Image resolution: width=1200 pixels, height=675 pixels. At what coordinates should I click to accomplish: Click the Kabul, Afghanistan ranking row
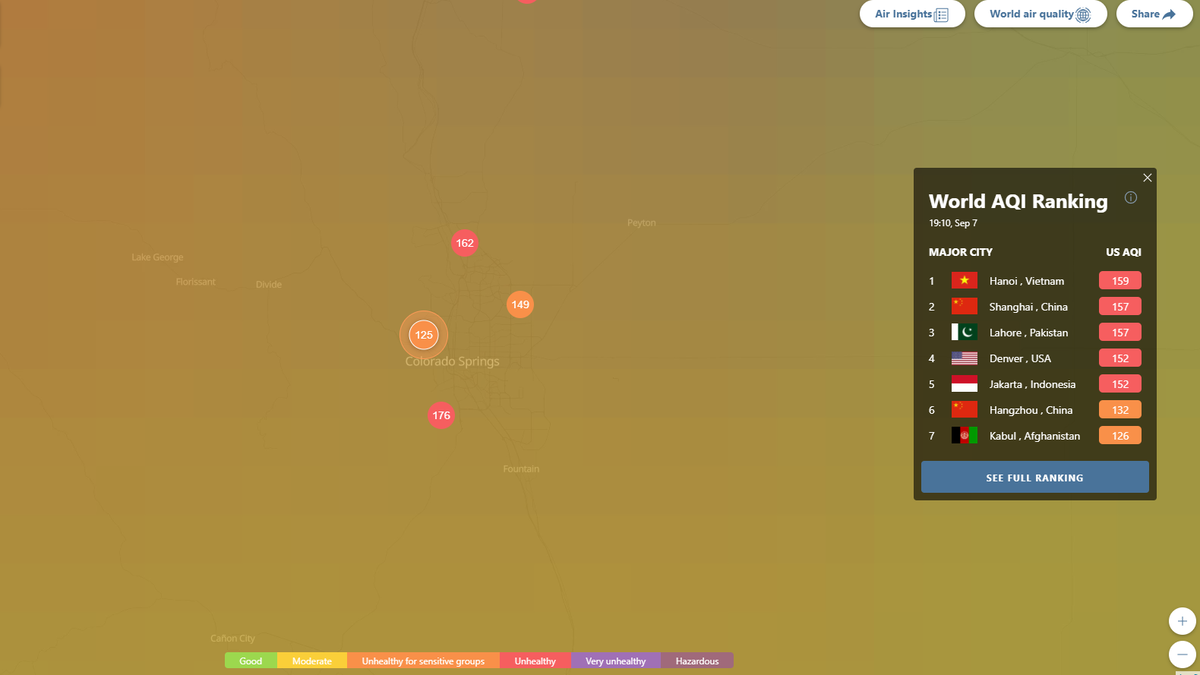tap(1034, 436)
